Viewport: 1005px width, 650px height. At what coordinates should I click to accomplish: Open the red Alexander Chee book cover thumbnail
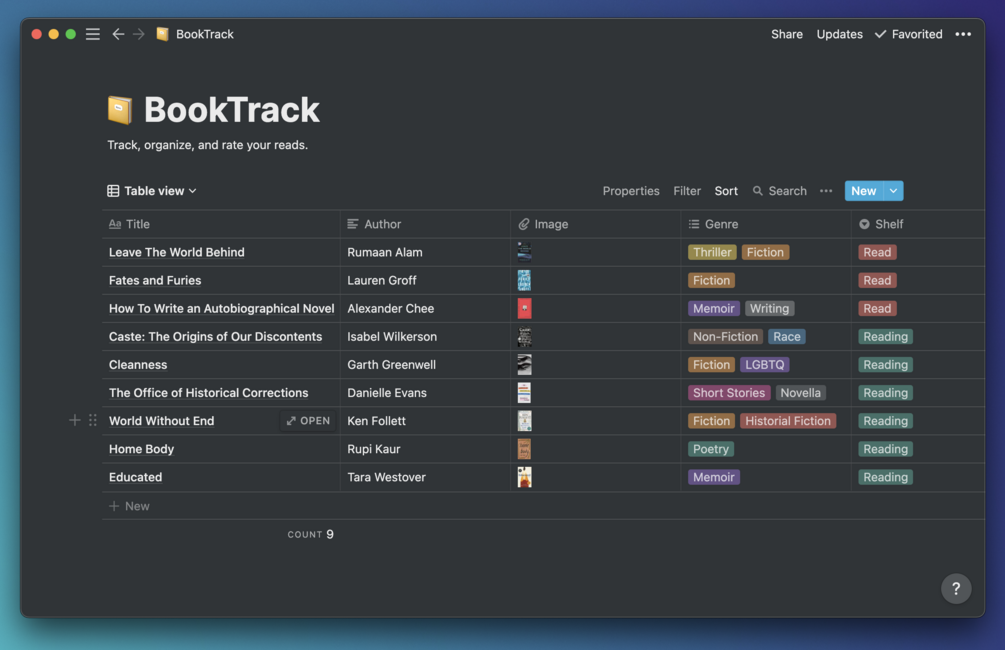click(x=524, y=308)
